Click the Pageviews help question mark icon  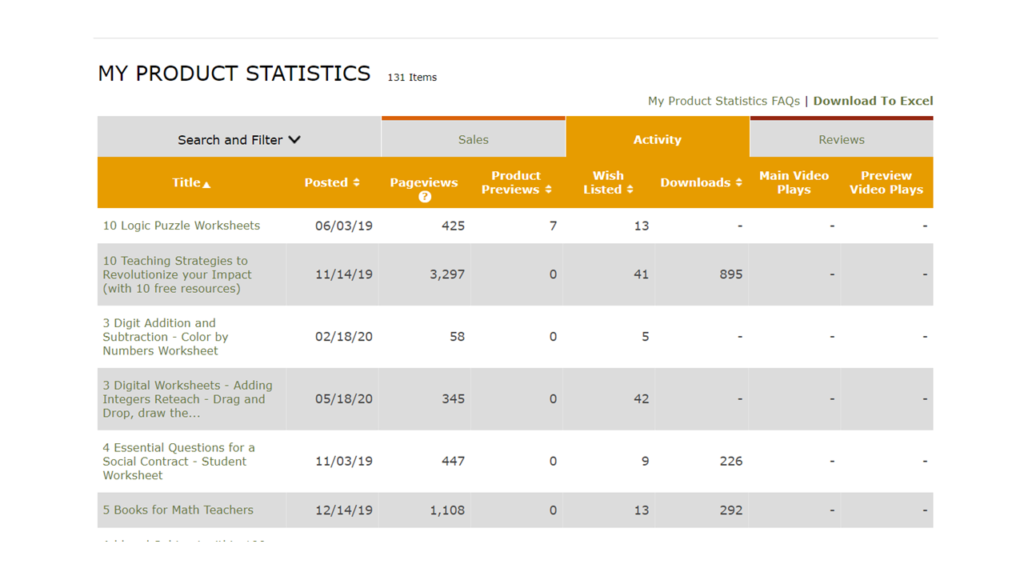pyautogui.click(x=424, y=197)
